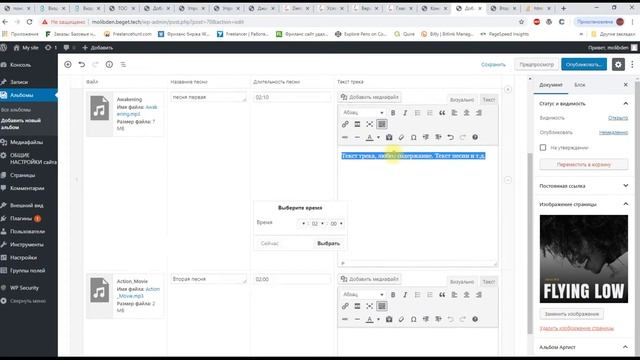Decrease indent in first track editor
The width and height of the screenshot is (640, 360).
(x=426, y=137)
